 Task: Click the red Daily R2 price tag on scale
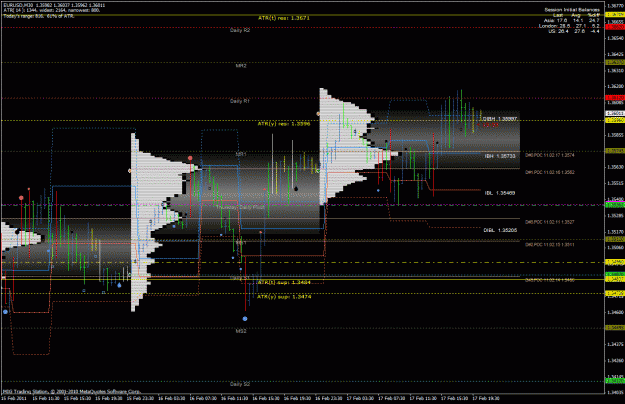point(615,27)
